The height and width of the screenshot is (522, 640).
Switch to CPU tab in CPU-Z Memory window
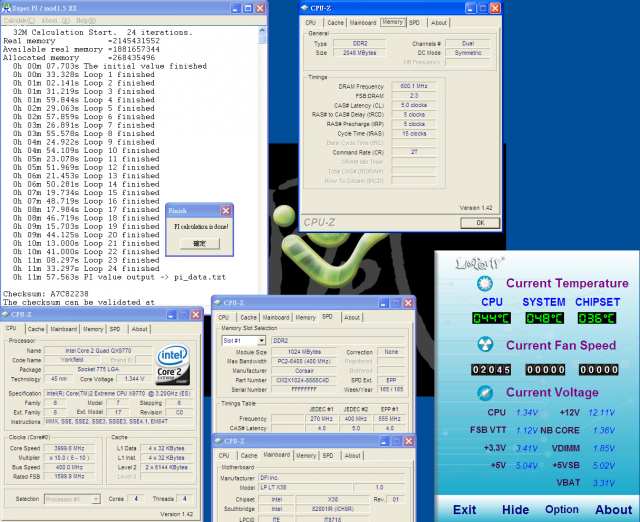click(x=311, y=23)
